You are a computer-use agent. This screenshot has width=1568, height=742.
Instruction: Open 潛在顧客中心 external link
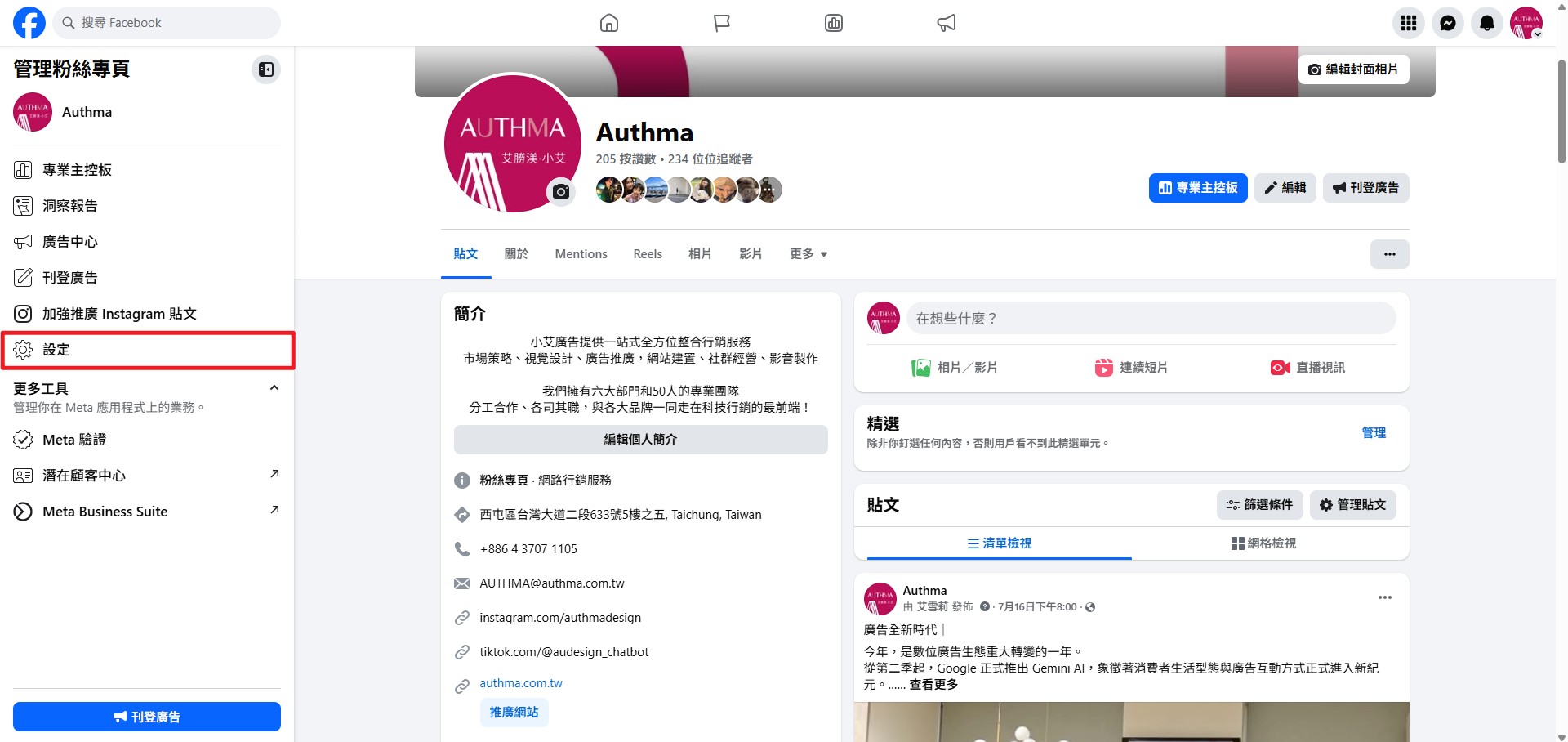pos(147,476)
